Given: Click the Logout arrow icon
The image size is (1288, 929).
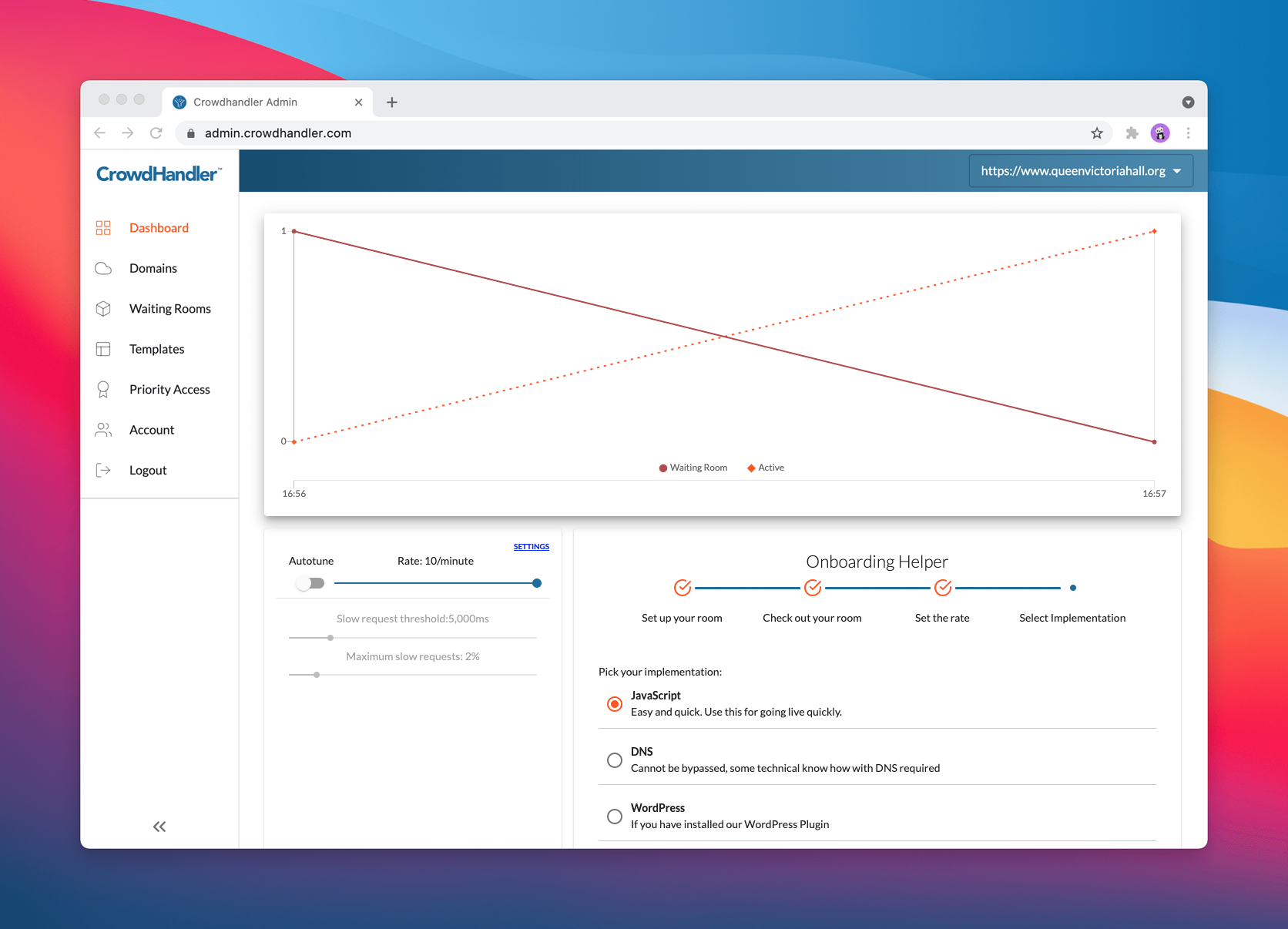Looking at the screenshot, I should 103,470.
